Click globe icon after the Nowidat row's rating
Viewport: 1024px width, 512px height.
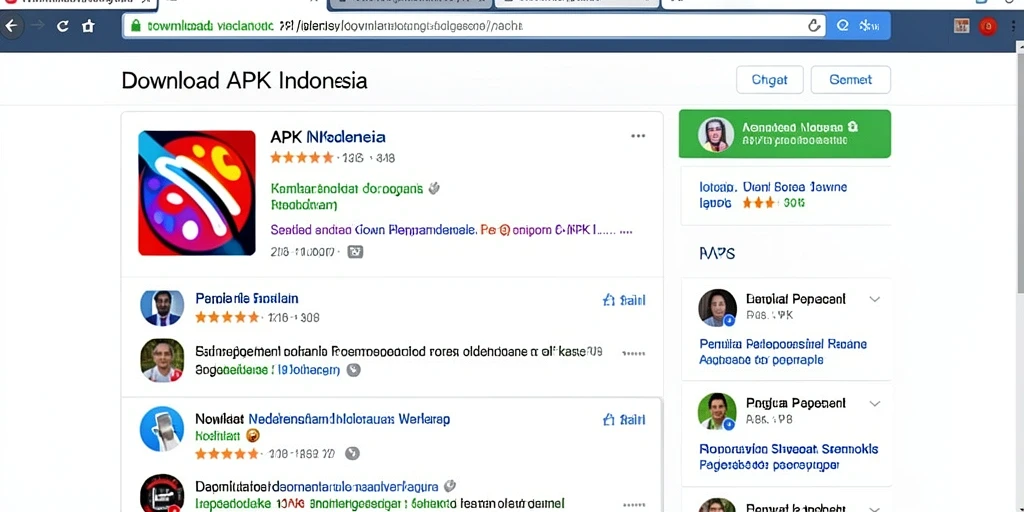tap(353, 453)
